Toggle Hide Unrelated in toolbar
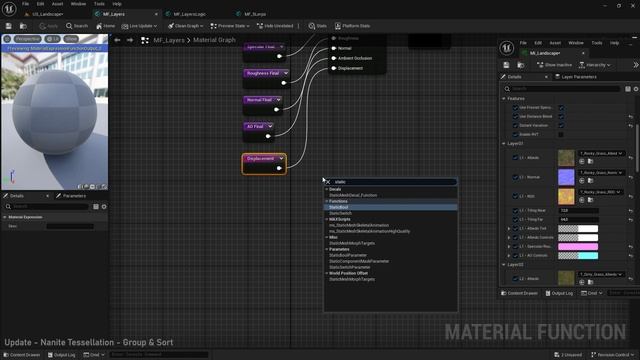 point(275,26)
